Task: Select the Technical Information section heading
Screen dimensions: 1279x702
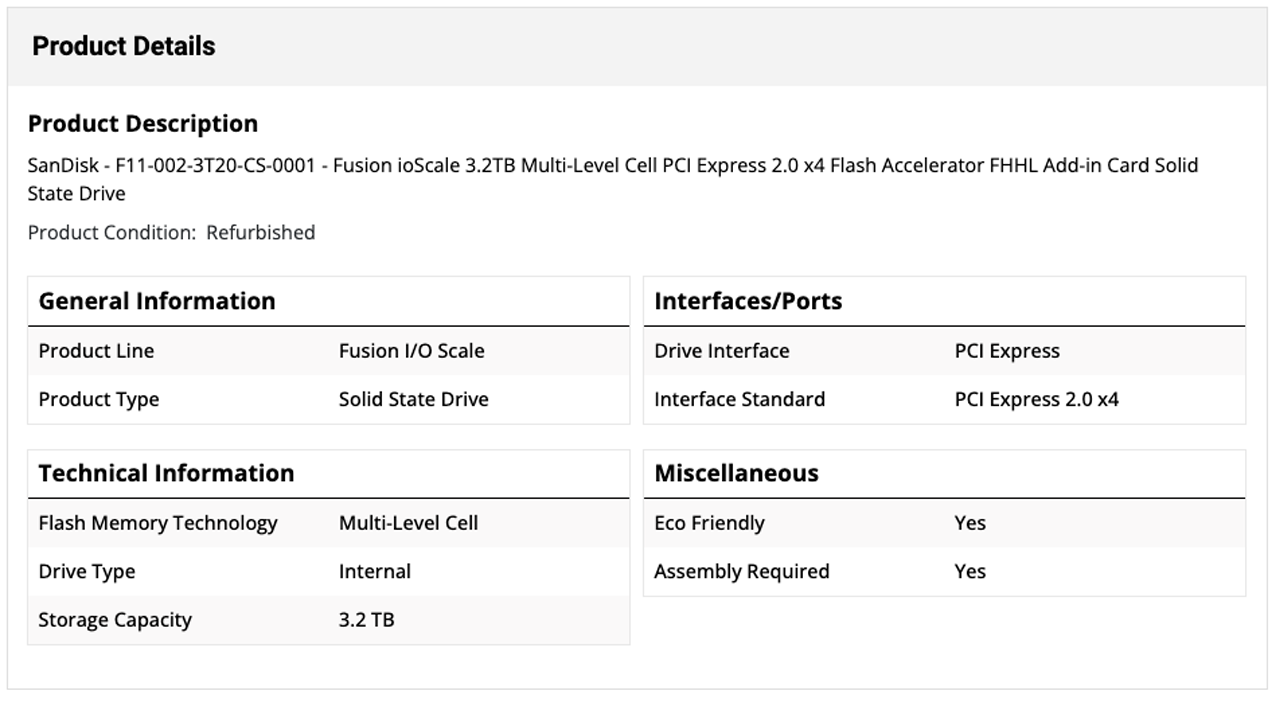Action: (166, 473)
